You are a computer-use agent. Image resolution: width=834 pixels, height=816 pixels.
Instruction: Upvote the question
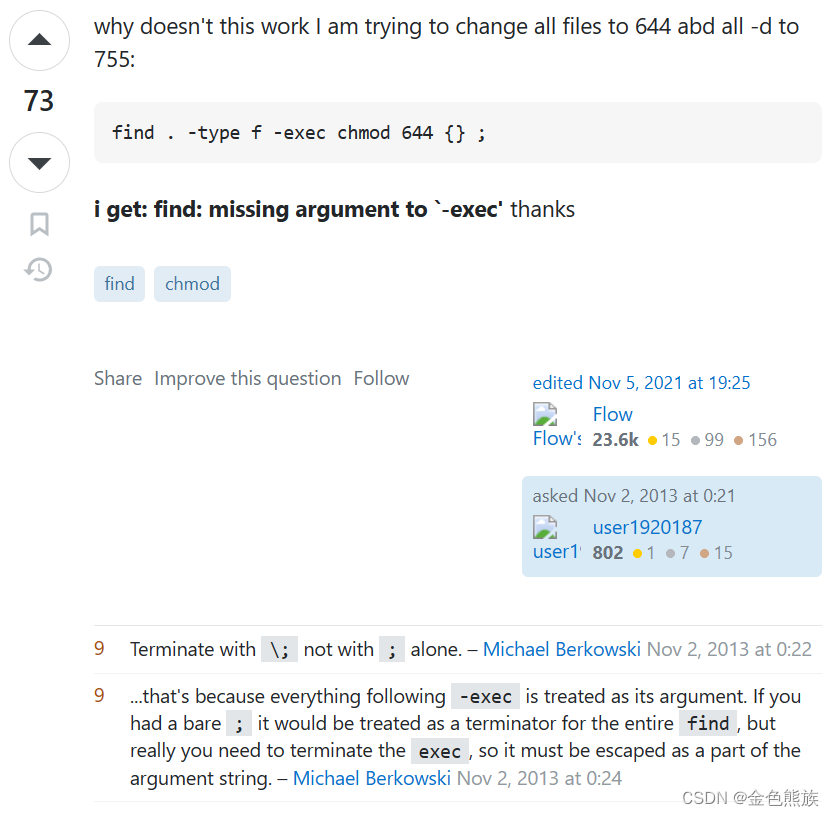pos(39,41)
